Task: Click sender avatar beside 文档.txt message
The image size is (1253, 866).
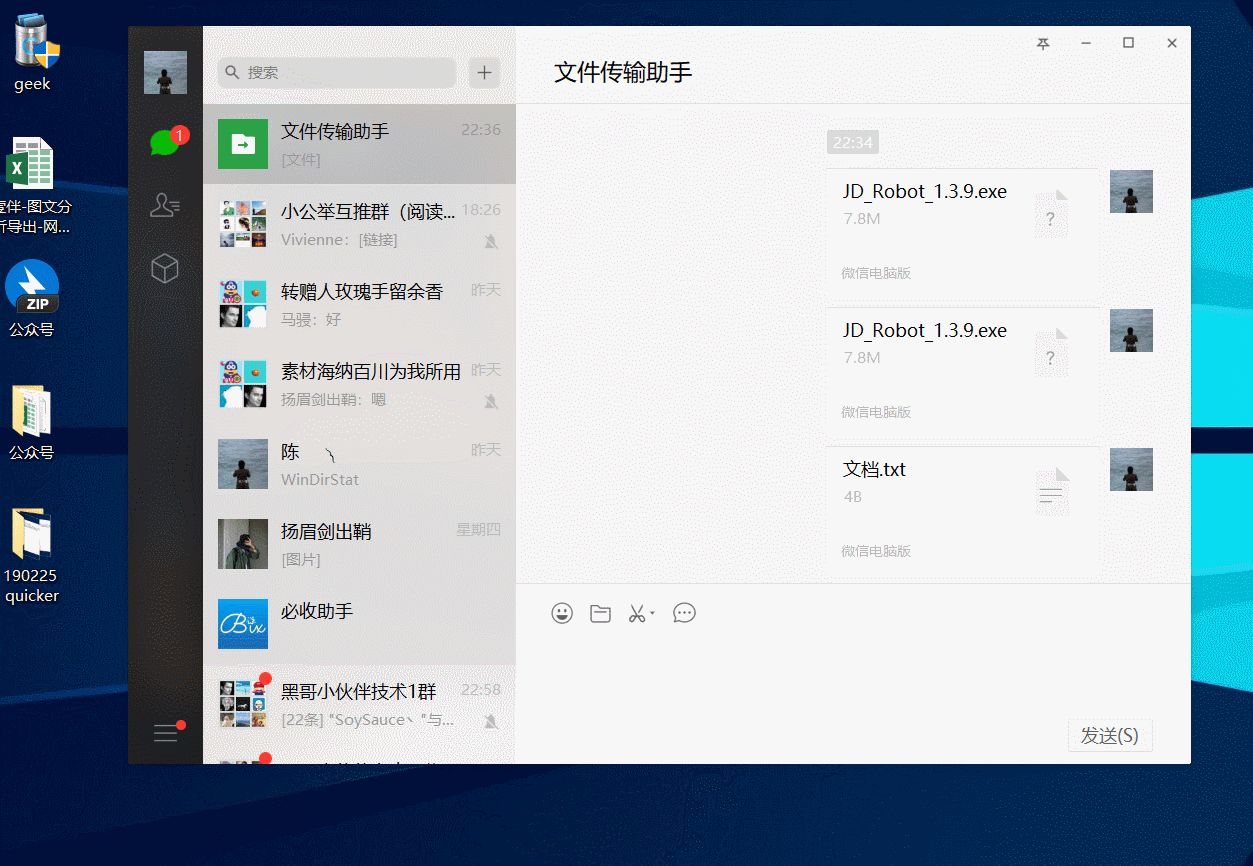Action: (1131, 469)
